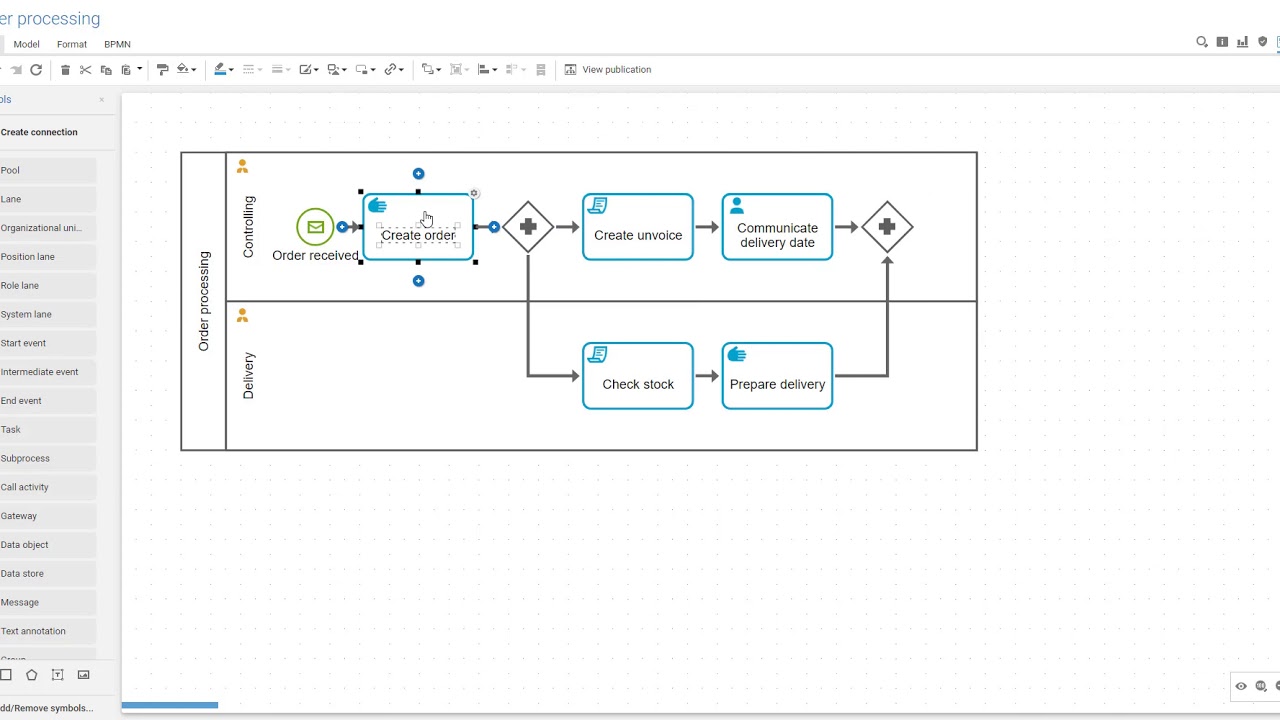This screenshot has width=1280, height=720.
Task: Activate the format painter tool
Action: click(162, 70)
